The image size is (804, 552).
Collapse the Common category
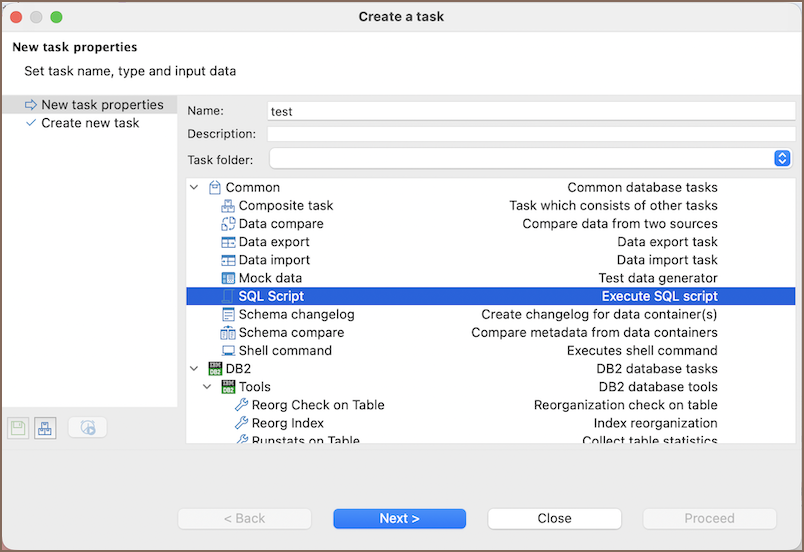coord(194,188)
